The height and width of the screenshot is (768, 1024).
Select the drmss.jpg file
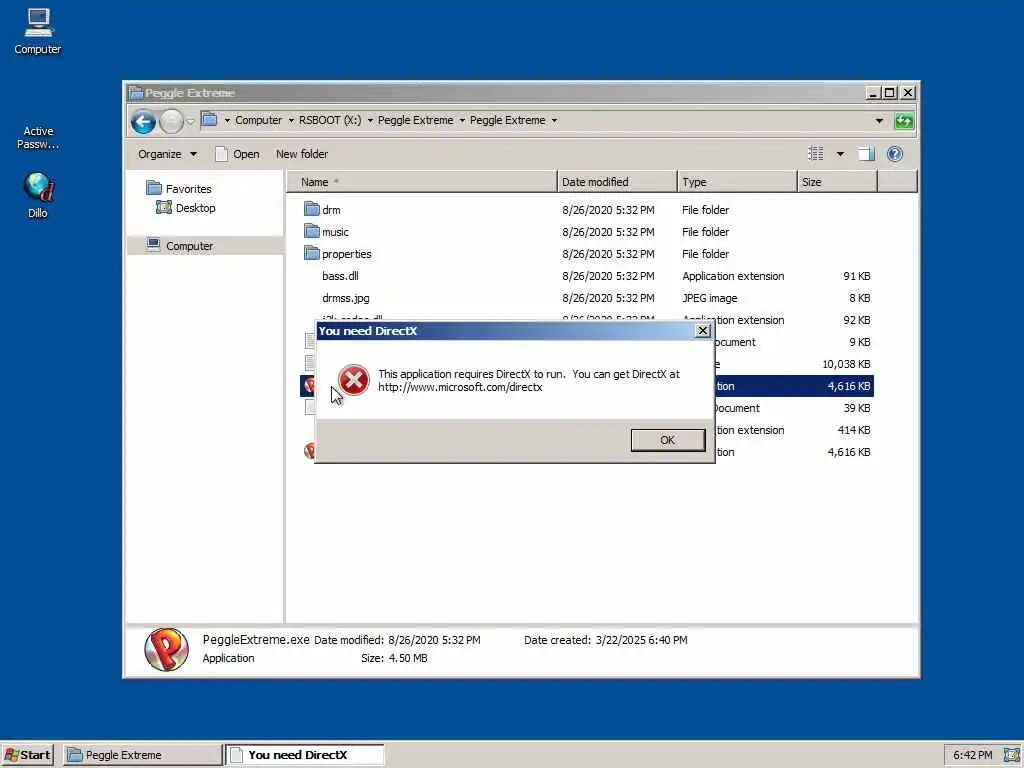345,298
